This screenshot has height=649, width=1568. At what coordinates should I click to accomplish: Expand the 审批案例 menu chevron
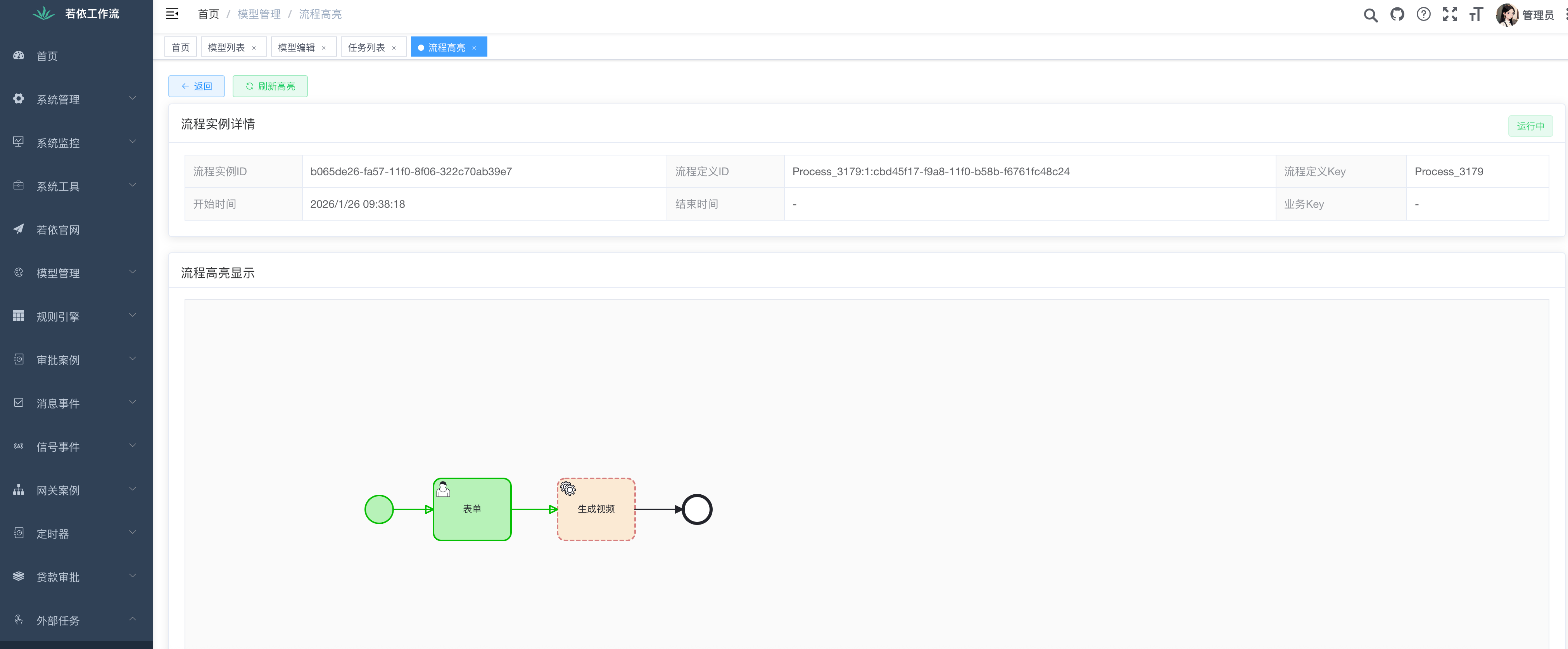point(133,359)
